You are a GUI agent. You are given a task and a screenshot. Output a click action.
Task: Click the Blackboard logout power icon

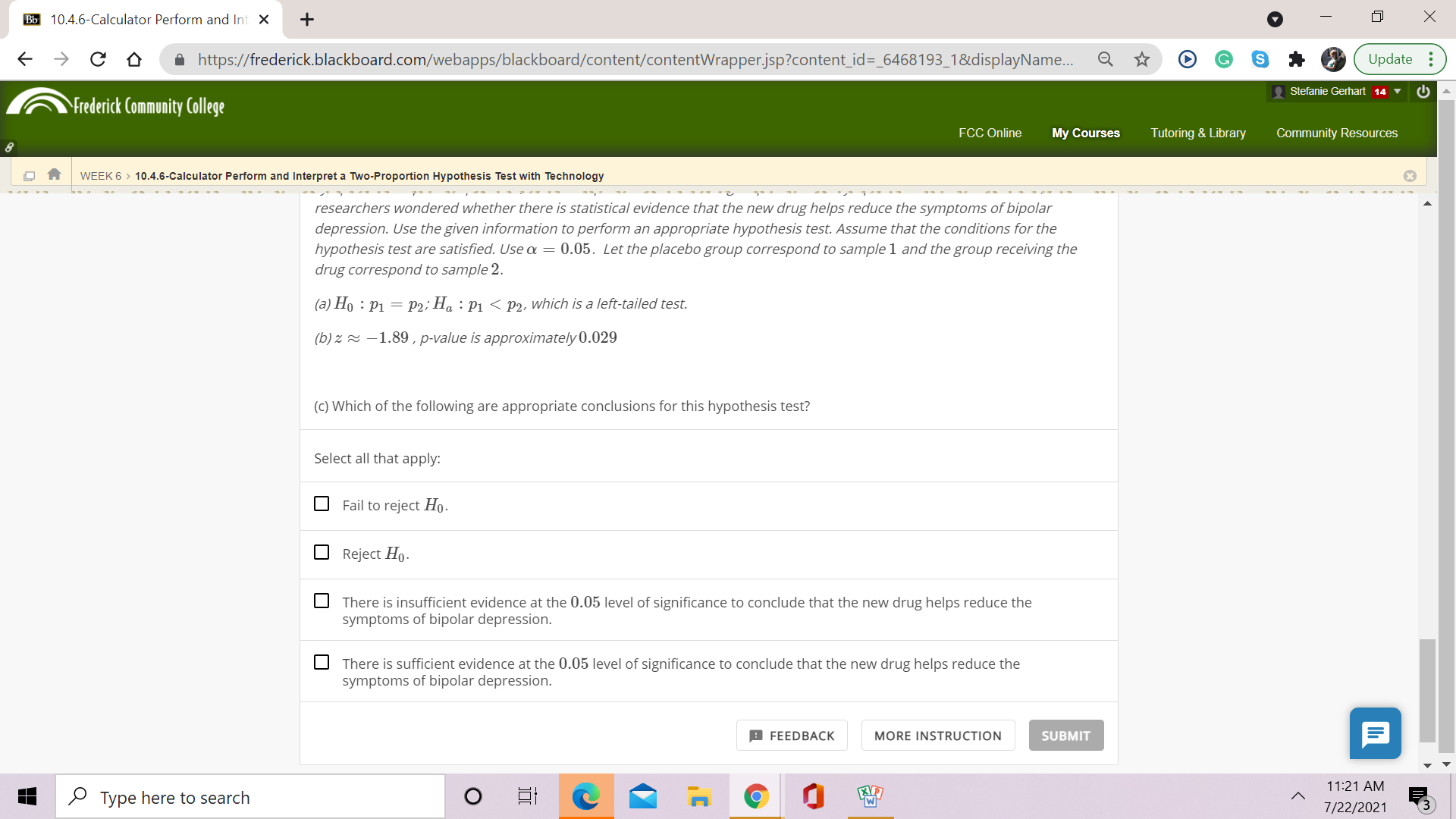pyautogui.click(x=1423, y=92)
